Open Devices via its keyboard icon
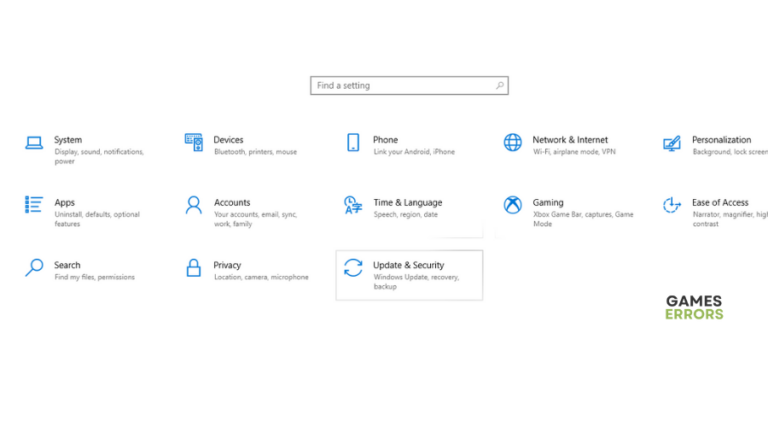This screenshot has width=768, height=427. tap(193, 142)
